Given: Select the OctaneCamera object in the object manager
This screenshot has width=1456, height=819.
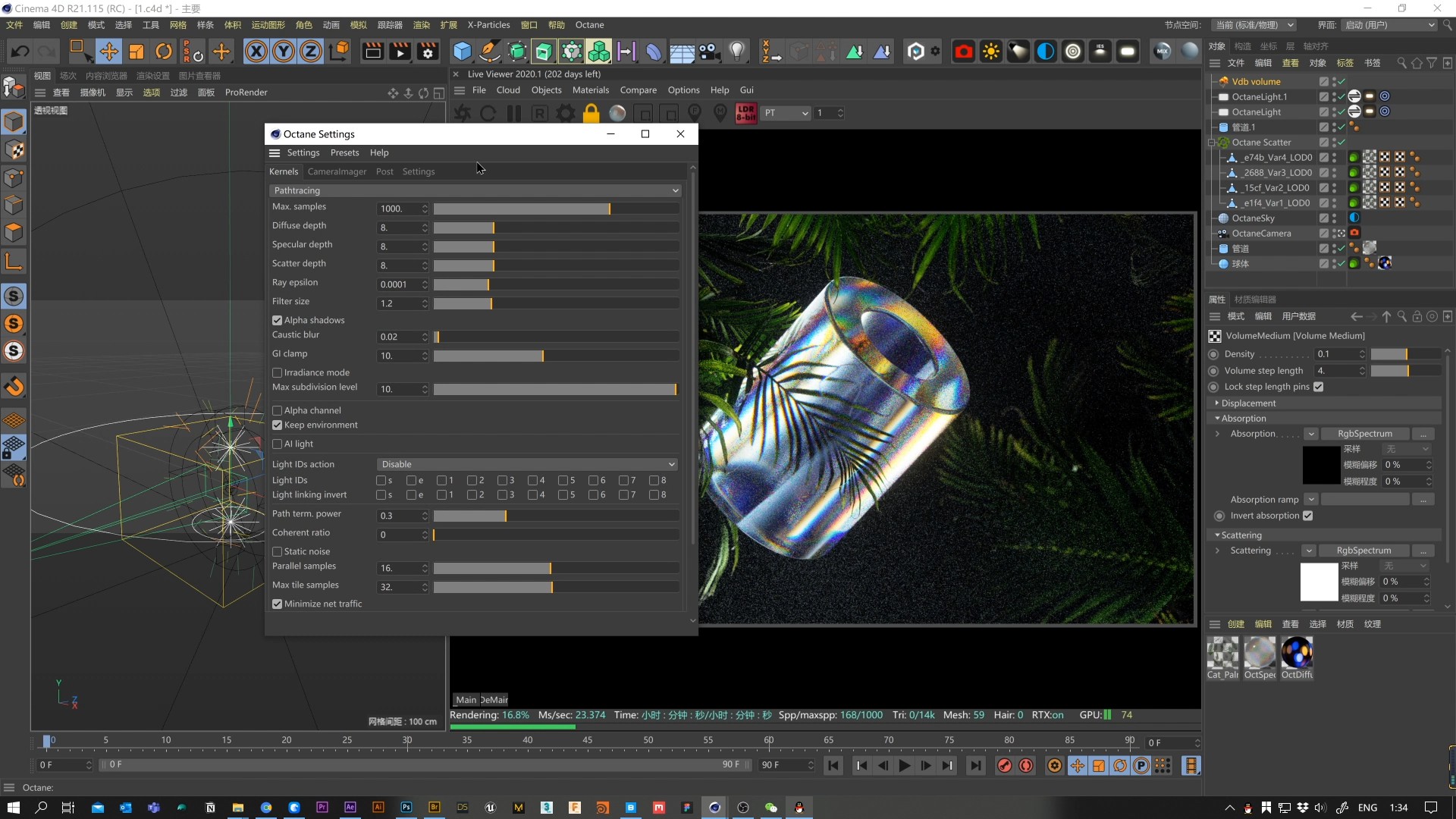Looking at the screenshot, I should (x=1261, y=234).
